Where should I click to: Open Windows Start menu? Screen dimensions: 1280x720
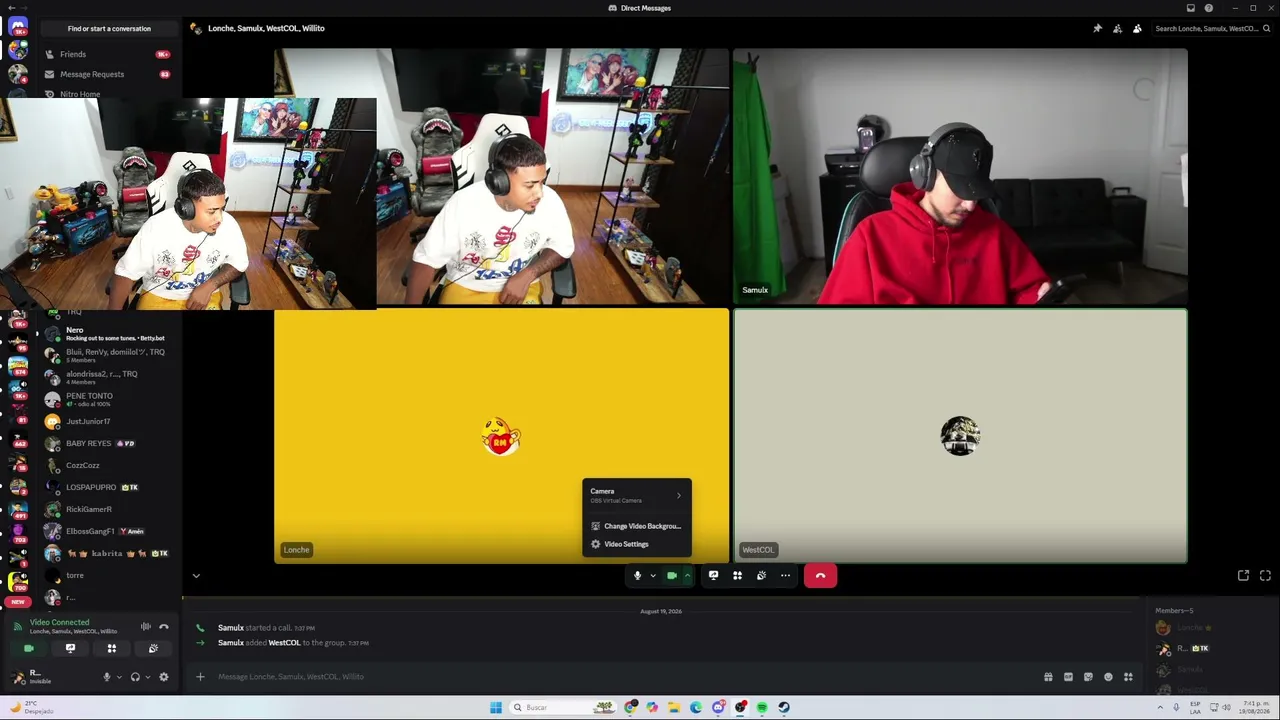[x=495, y=707]
